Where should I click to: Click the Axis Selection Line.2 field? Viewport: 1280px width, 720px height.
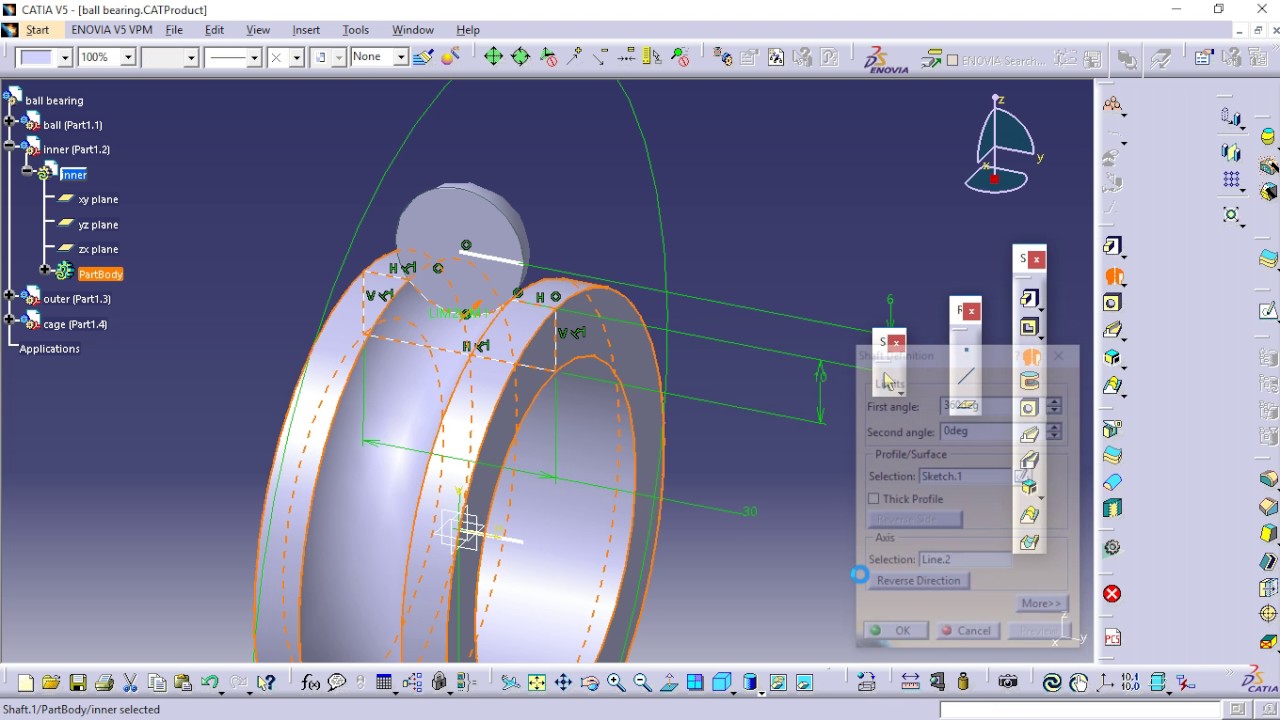pyautogui.click(x=965, y=559)
